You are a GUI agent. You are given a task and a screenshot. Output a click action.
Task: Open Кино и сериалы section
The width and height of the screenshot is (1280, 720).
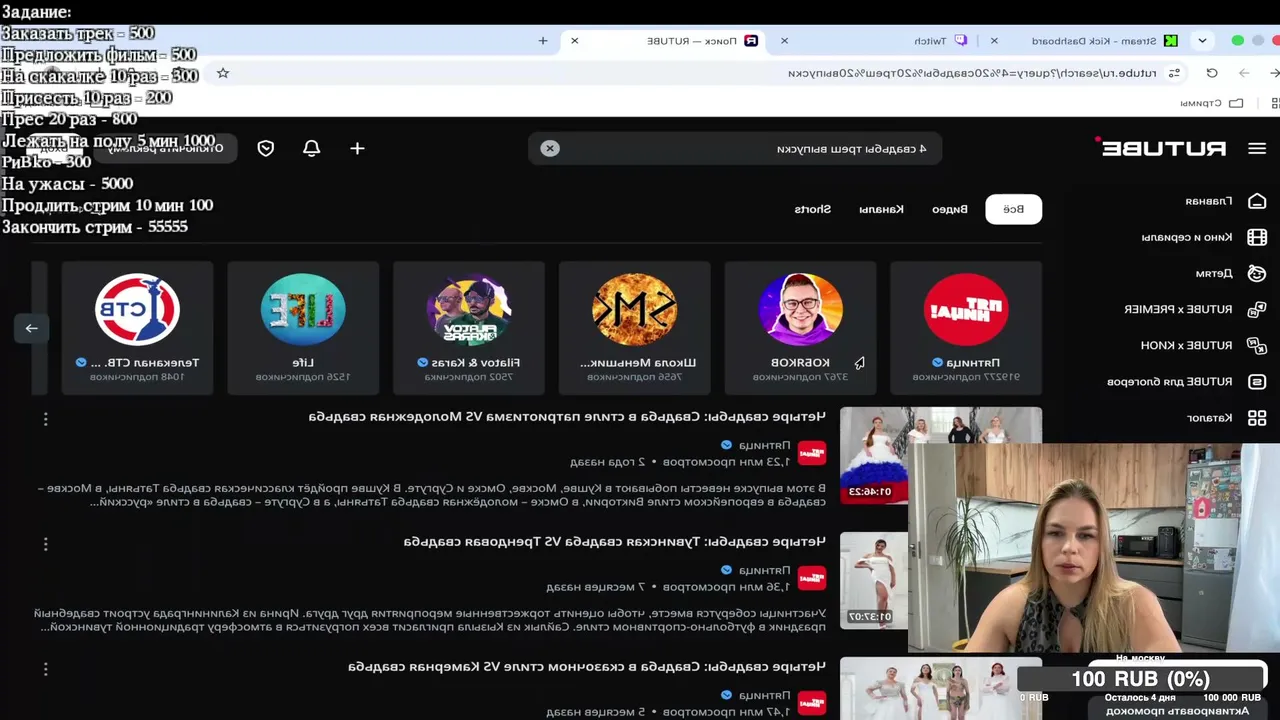pyautogui.click(x=1186, y=237)
